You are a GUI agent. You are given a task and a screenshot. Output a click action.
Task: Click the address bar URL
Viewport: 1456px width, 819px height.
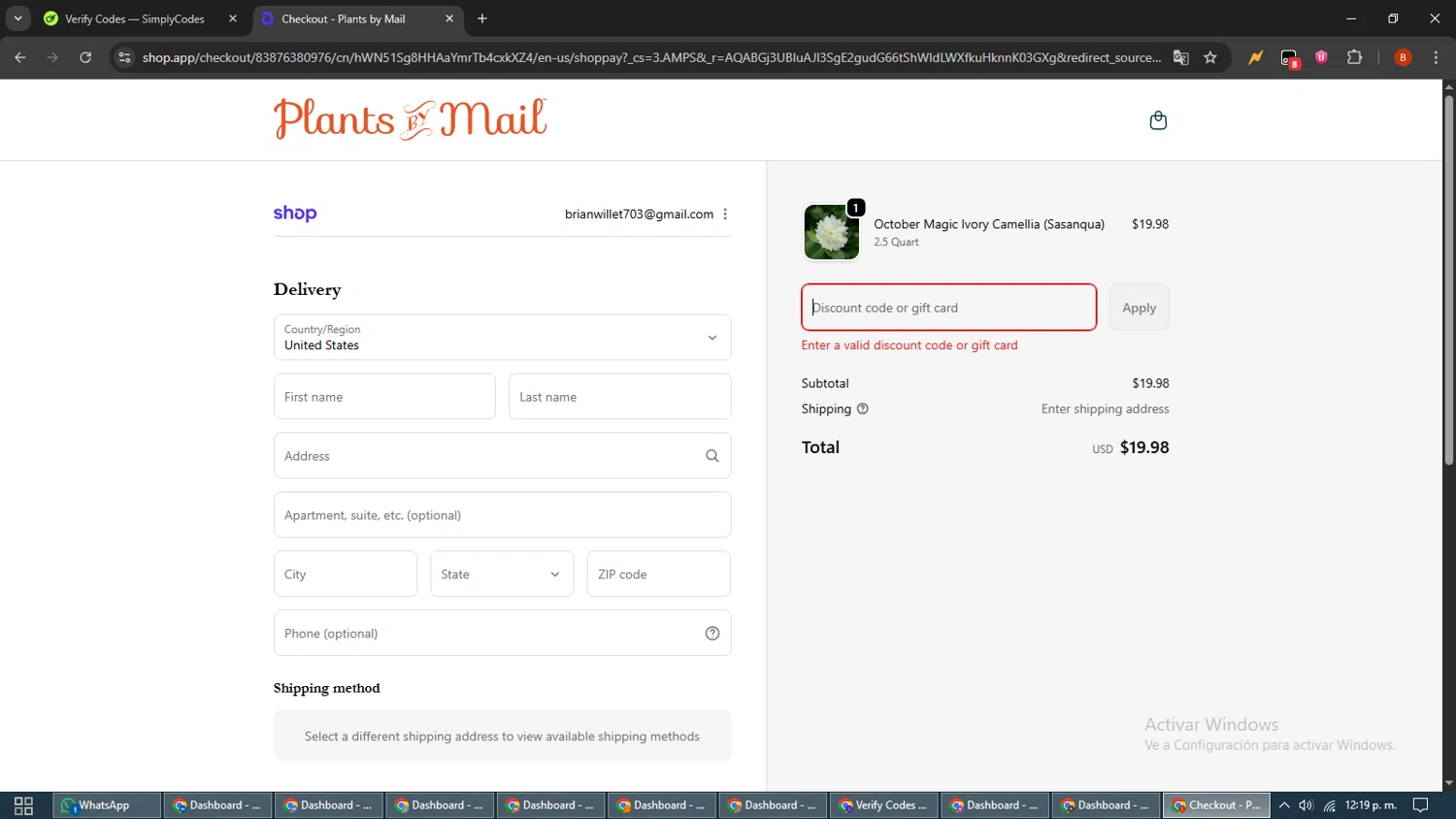(x=651, y=57)
